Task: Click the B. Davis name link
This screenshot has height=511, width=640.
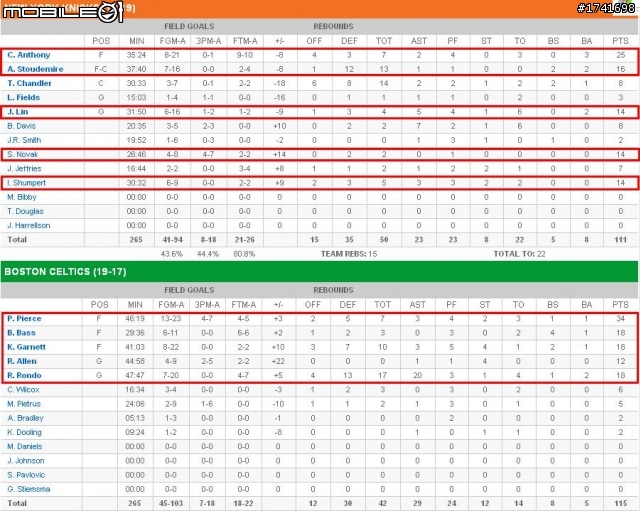Action: point(22,126)
